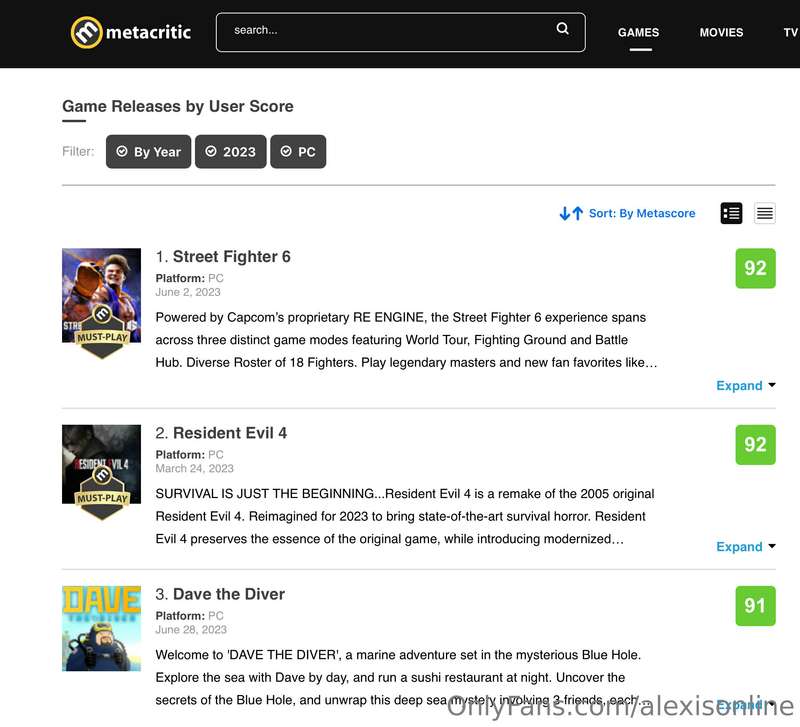Toggle the PC platform filter
This screenshot has height=727, width=800.
tap(298, 152)
